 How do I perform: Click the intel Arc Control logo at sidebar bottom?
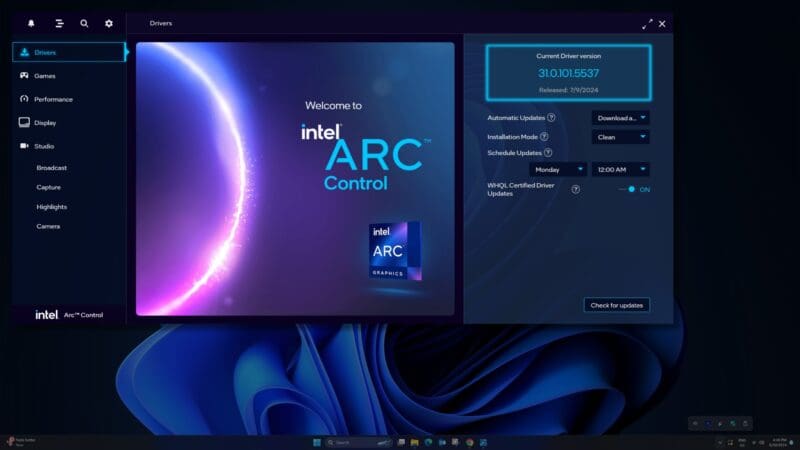point(69,315)
